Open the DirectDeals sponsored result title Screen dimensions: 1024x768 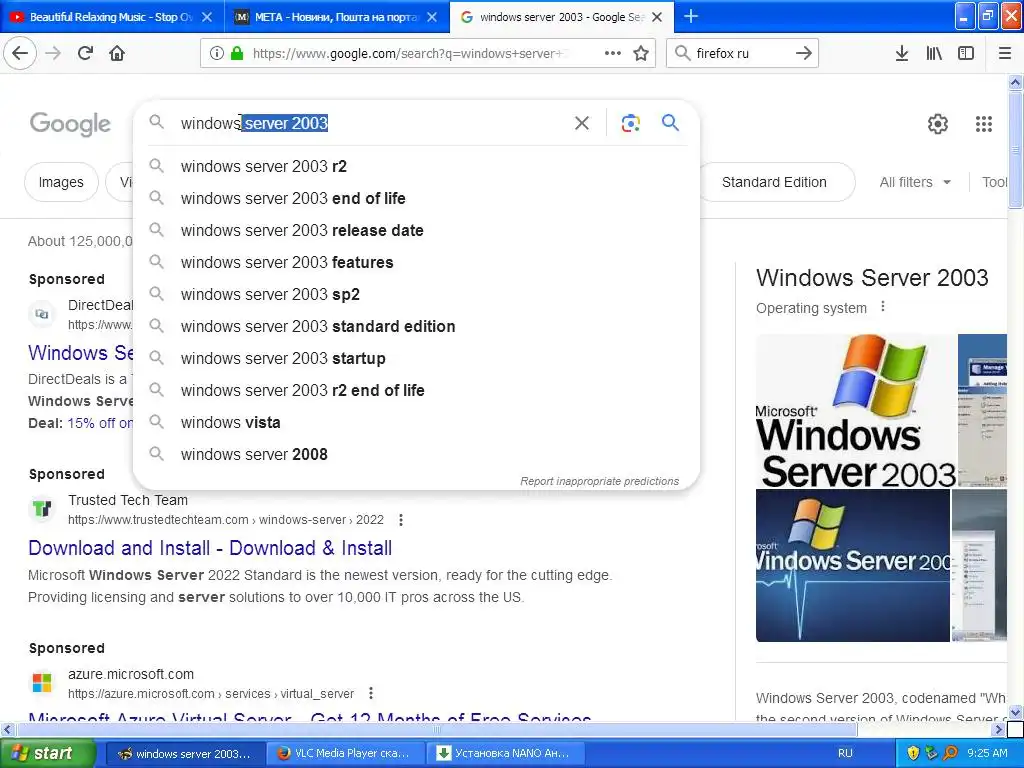pos(81,353)
